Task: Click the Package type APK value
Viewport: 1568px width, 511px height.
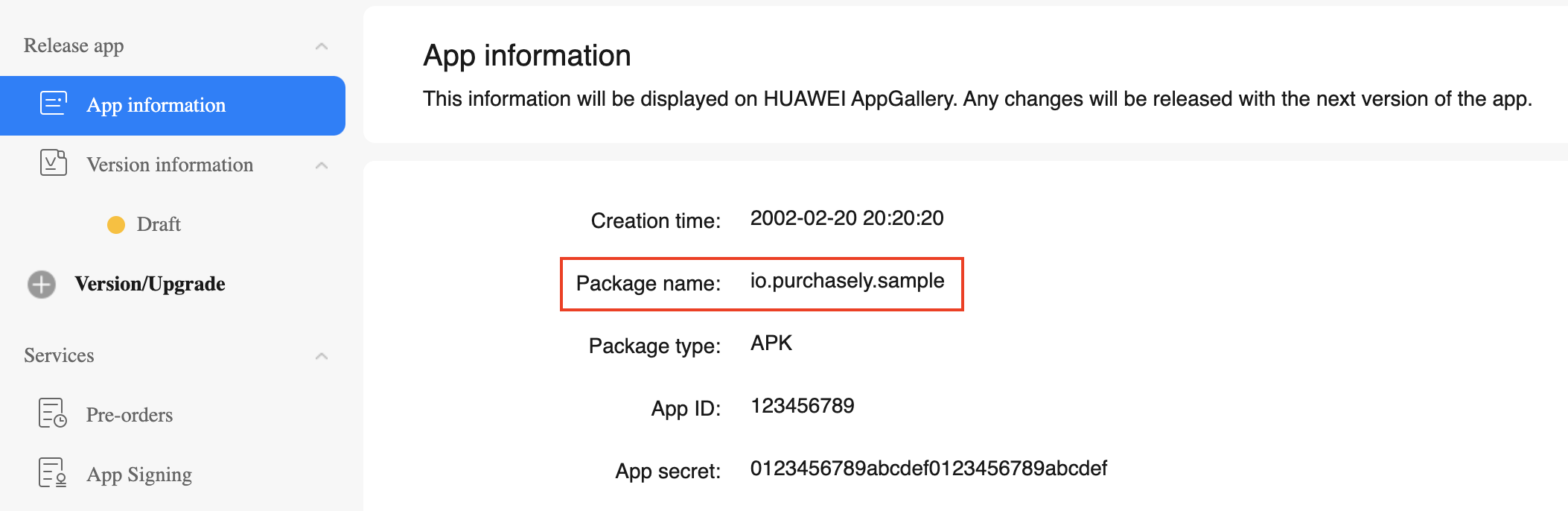Action: (771, 343)
